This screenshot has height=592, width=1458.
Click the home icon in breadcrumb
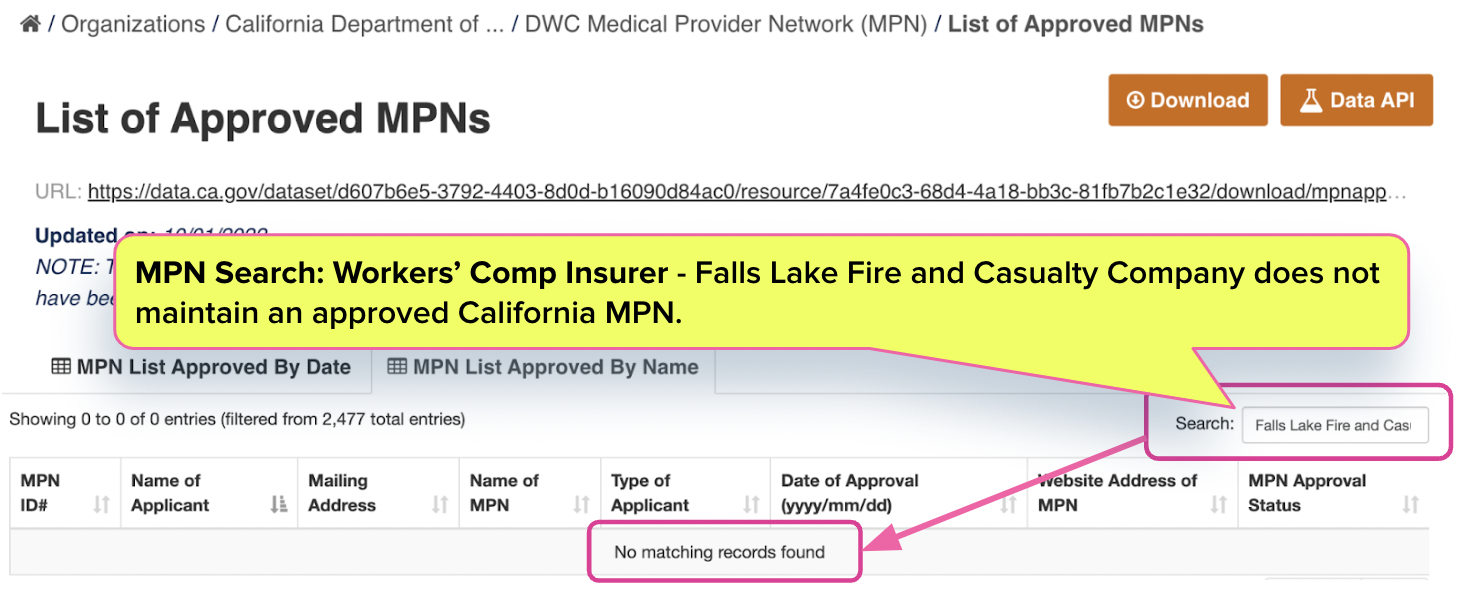pyautogui.click(x=30, y=24)
